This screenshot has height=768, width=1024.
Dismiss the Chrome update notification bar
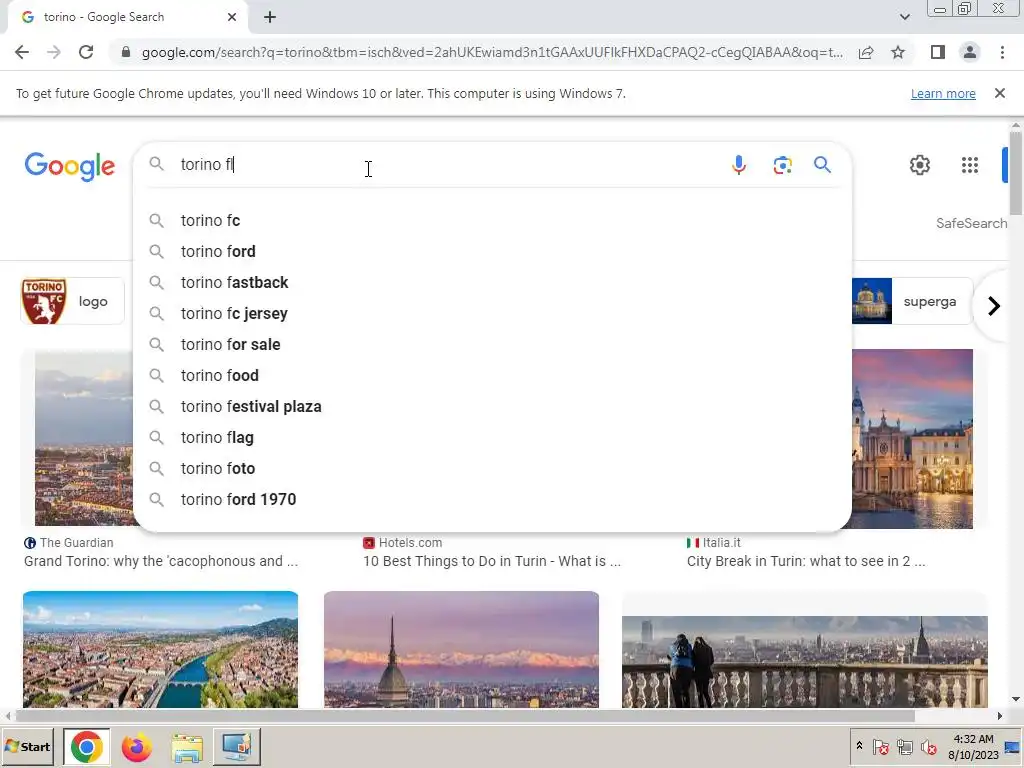coord(999,93)
